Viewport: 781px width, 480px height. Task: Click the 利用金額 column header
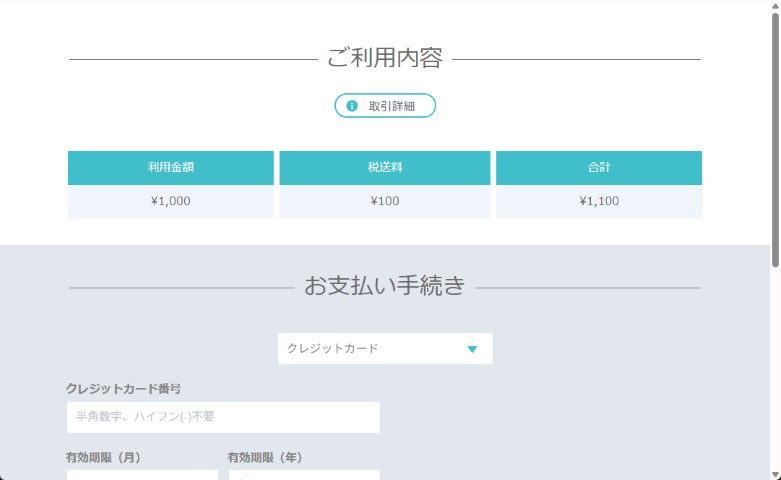pyautogui.click(x=170, y=168)
